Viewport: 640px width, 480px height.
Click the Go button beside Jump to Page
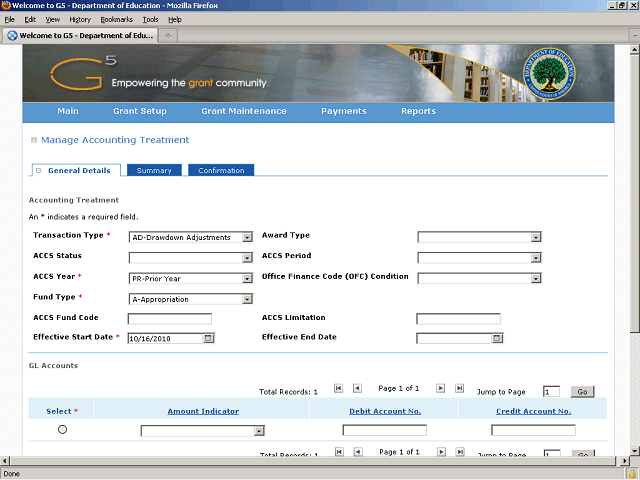[x=582, y=391]
